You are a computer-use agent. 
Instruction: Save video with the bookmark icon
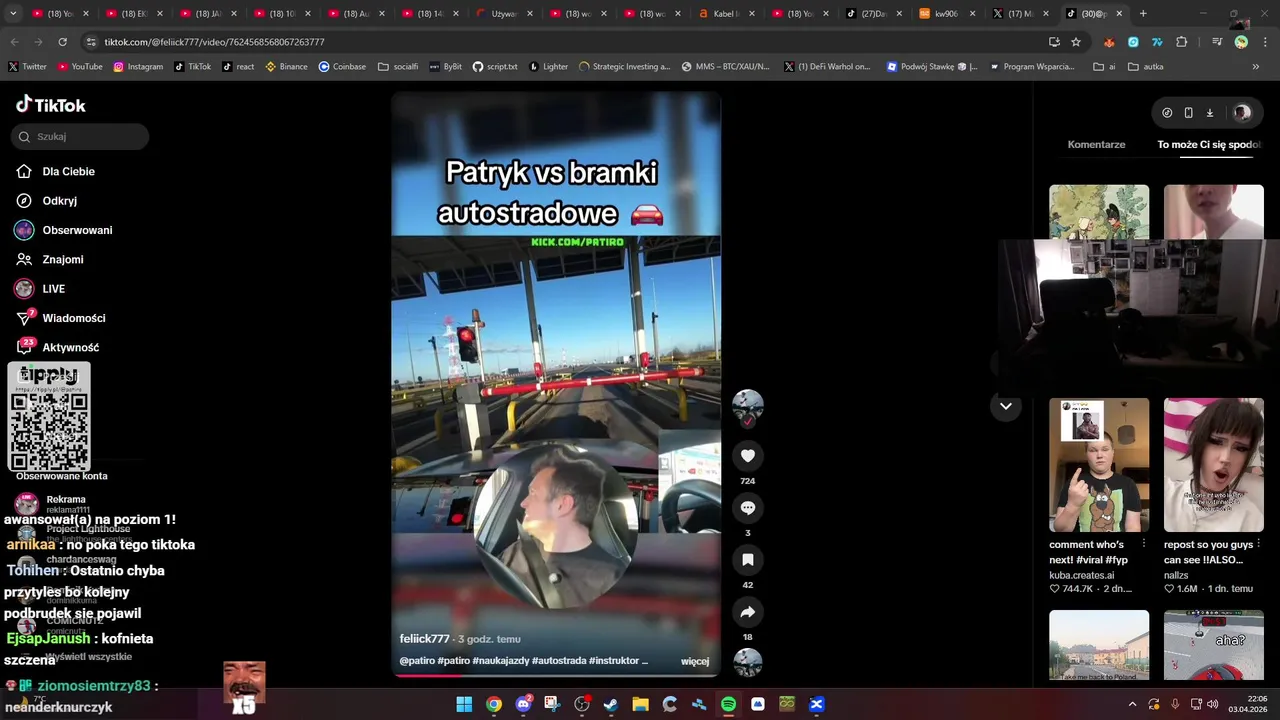click(747, 560)
